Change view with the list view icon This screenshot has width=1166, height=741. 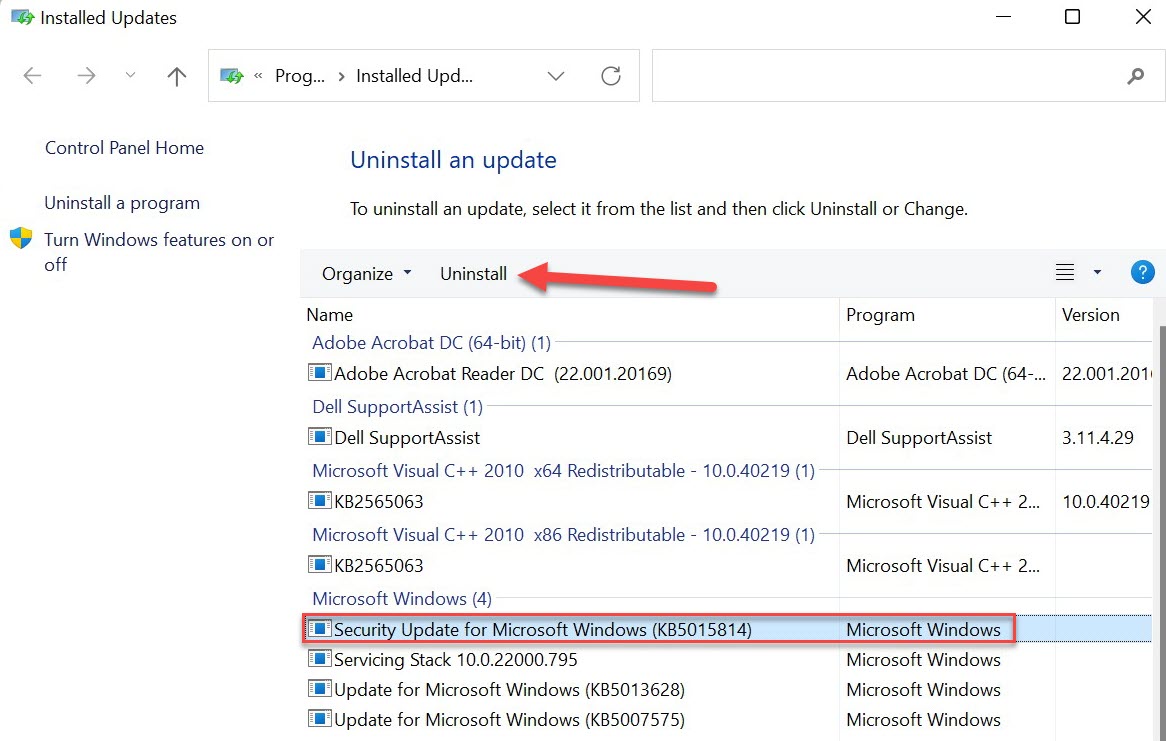(1065, 272)
